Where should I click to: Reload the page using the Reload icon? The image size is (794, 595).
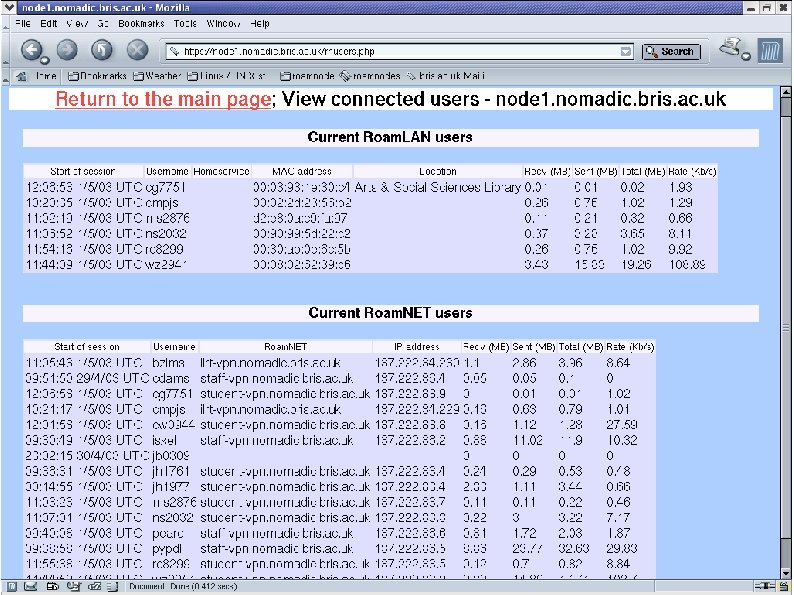tap(102, 50)
